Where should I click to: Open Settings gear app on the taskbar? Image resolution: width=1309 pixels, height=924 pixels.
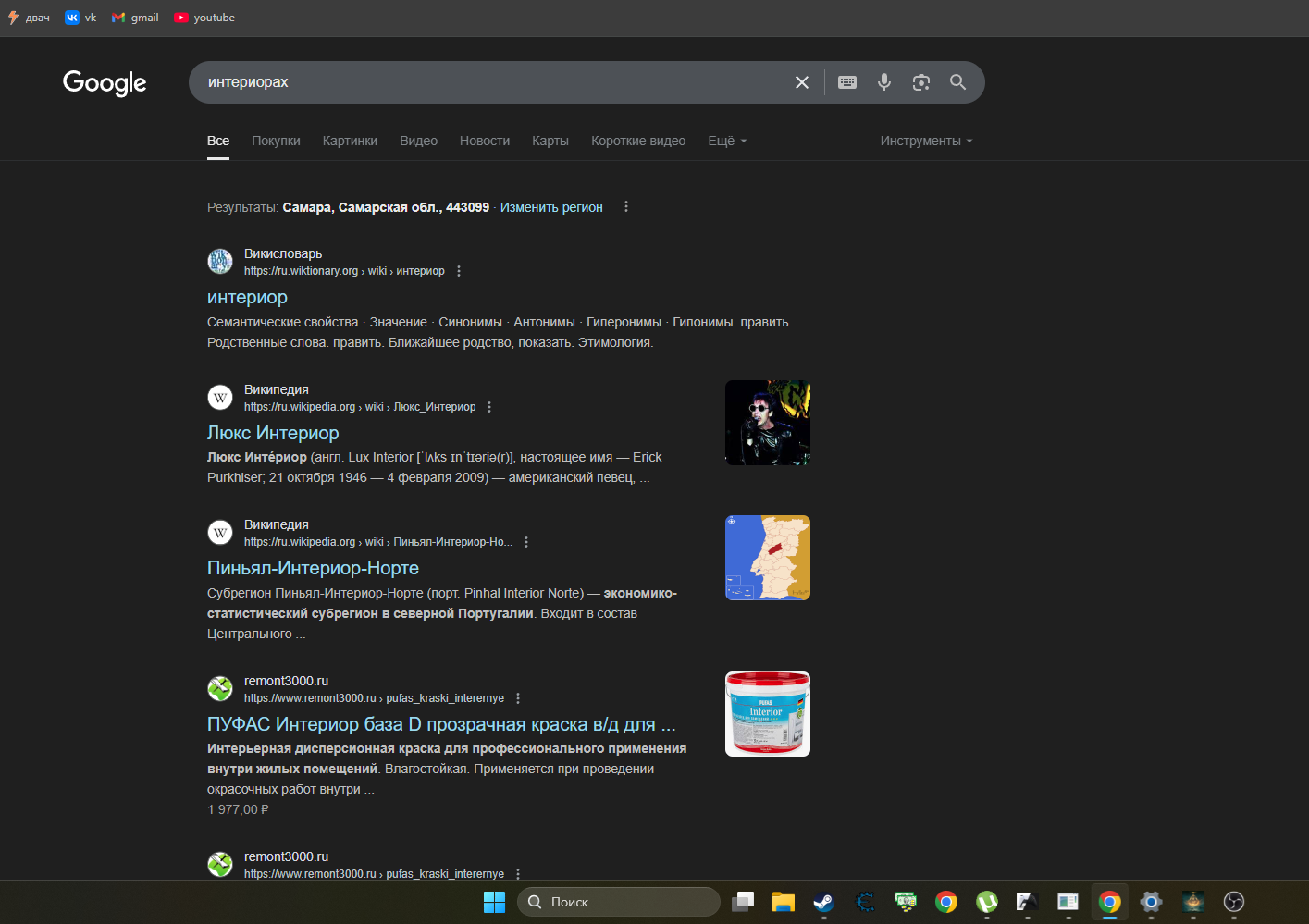(1151, 902)
